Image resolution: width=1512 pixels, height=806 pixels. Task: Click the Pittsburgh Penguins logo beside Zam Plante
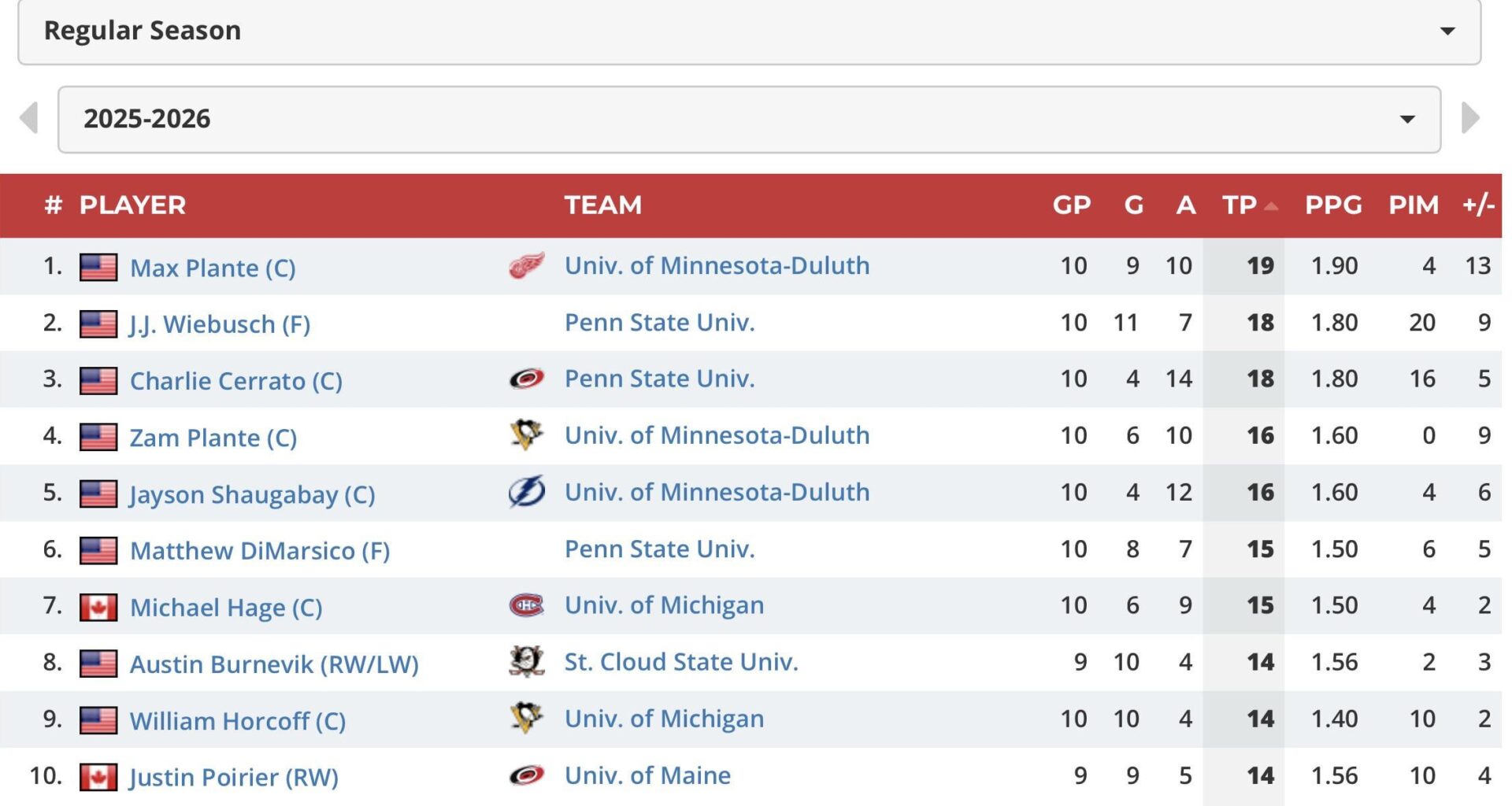click(526, 435)
